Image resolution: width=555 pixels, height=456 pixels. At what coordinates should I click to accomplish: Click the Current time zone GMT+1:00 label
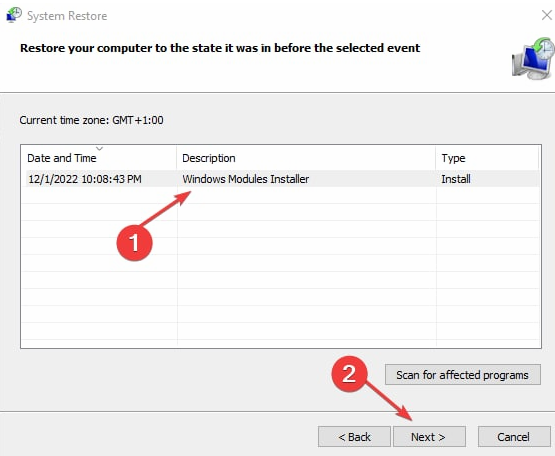click(x=91, y=120)
